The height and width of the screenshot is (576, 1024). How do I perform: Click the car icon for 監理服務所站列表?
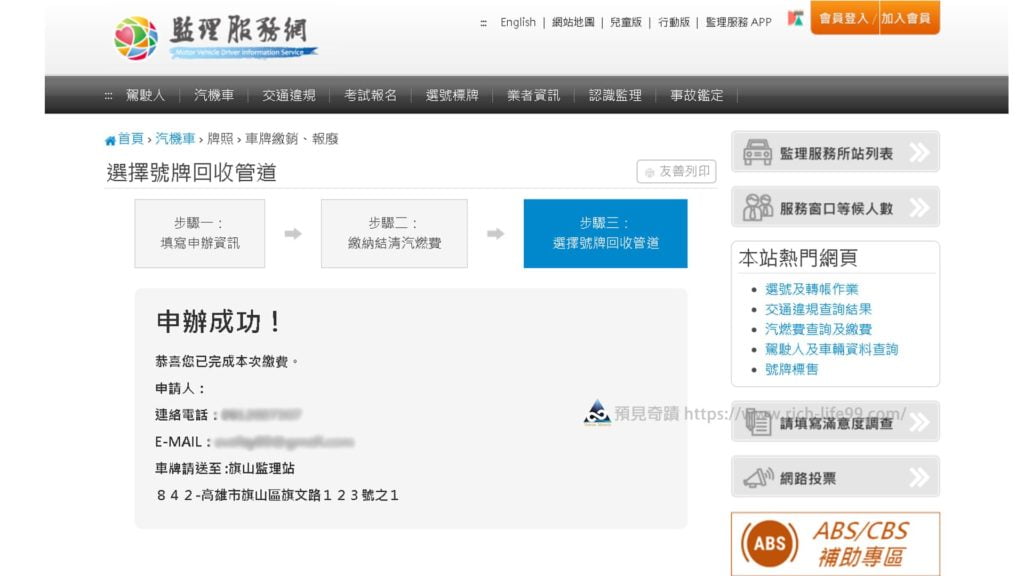click(x=757, y=152)
